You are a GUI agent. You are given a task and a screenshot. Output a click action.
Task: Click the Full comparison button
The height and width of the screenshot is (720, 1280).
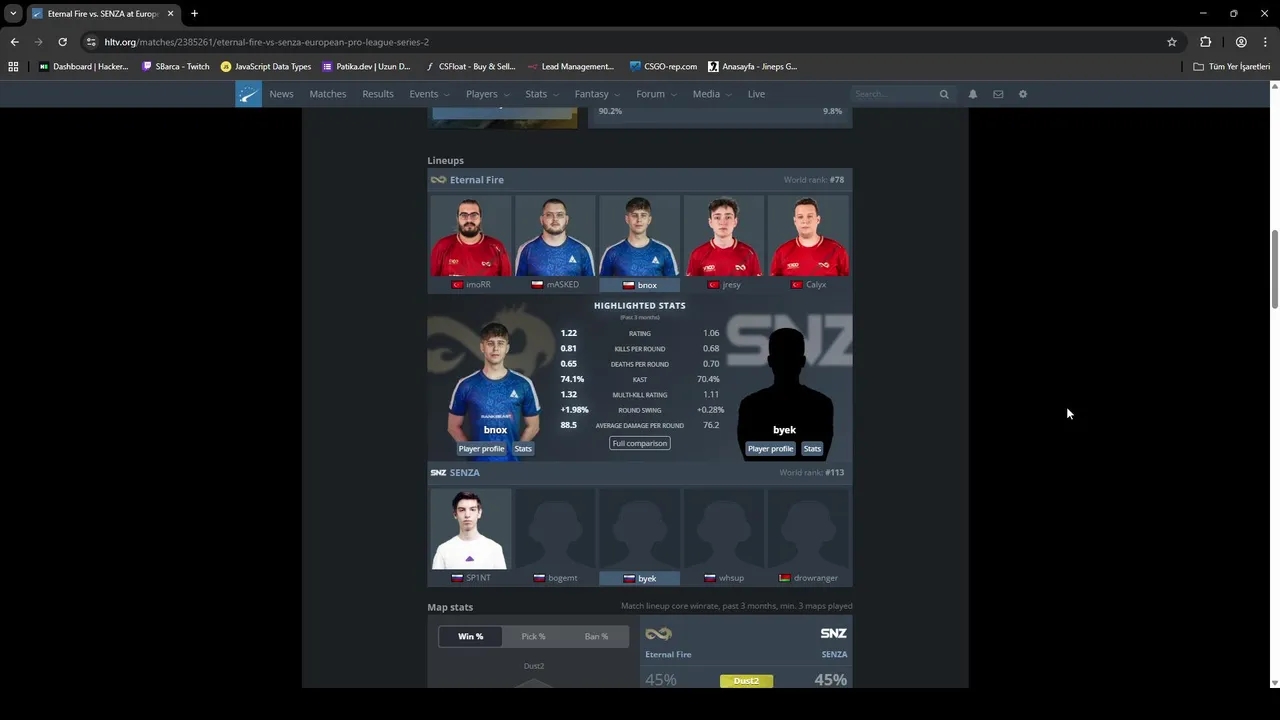click(639, 443)
